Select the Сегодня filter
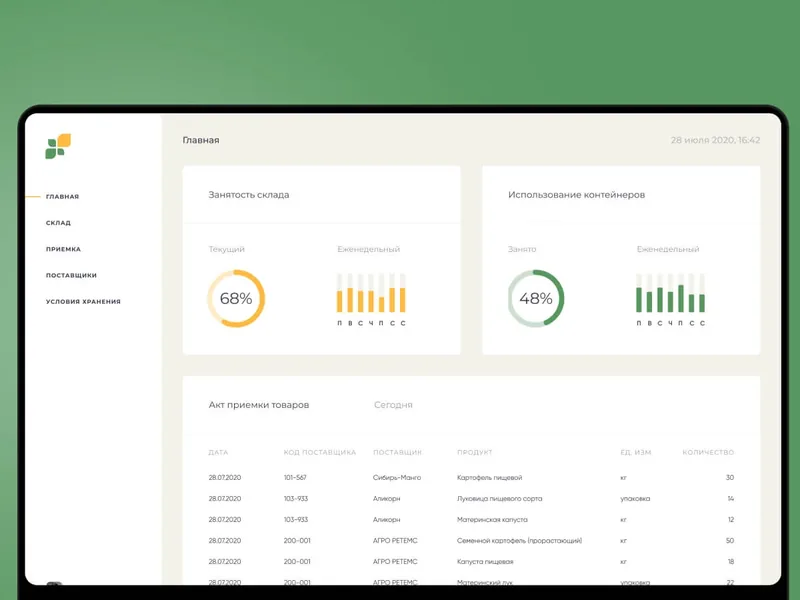The width and height of the screenshot is (800, 600). point(393,405)
